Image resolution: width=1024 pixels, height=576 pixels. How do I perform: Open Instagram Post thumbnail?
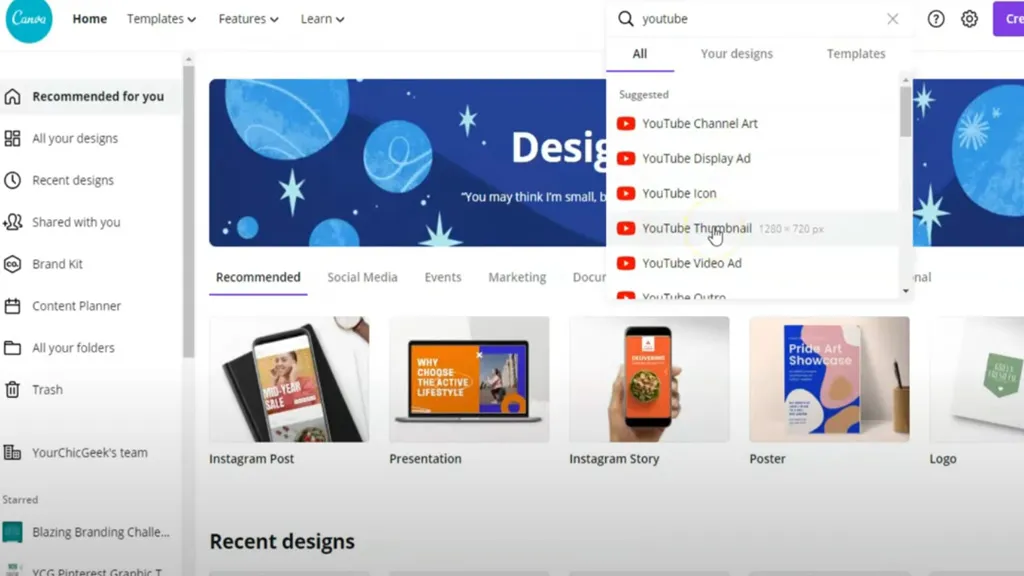pyautogui.click(x=289, y=379)
